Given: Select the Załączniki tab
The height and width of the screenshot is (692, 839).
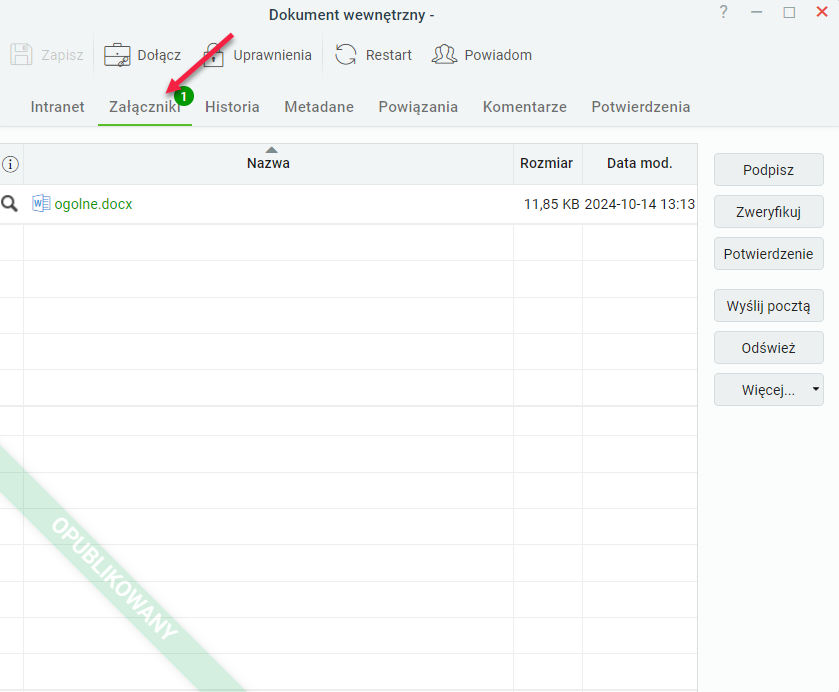Looking at the screenshot, I should pyautogui.click(x=144, y=107).
